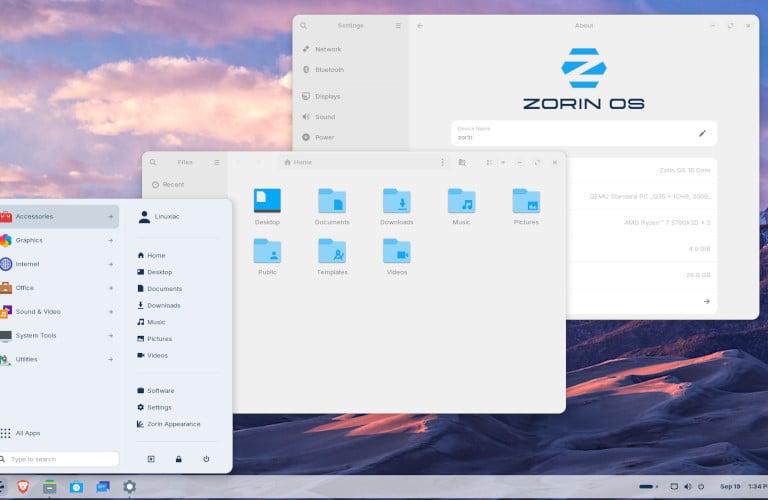Open the Pictures folder in Files window
The width and height of the screenshot is (768, 500).
pos(526,206)
